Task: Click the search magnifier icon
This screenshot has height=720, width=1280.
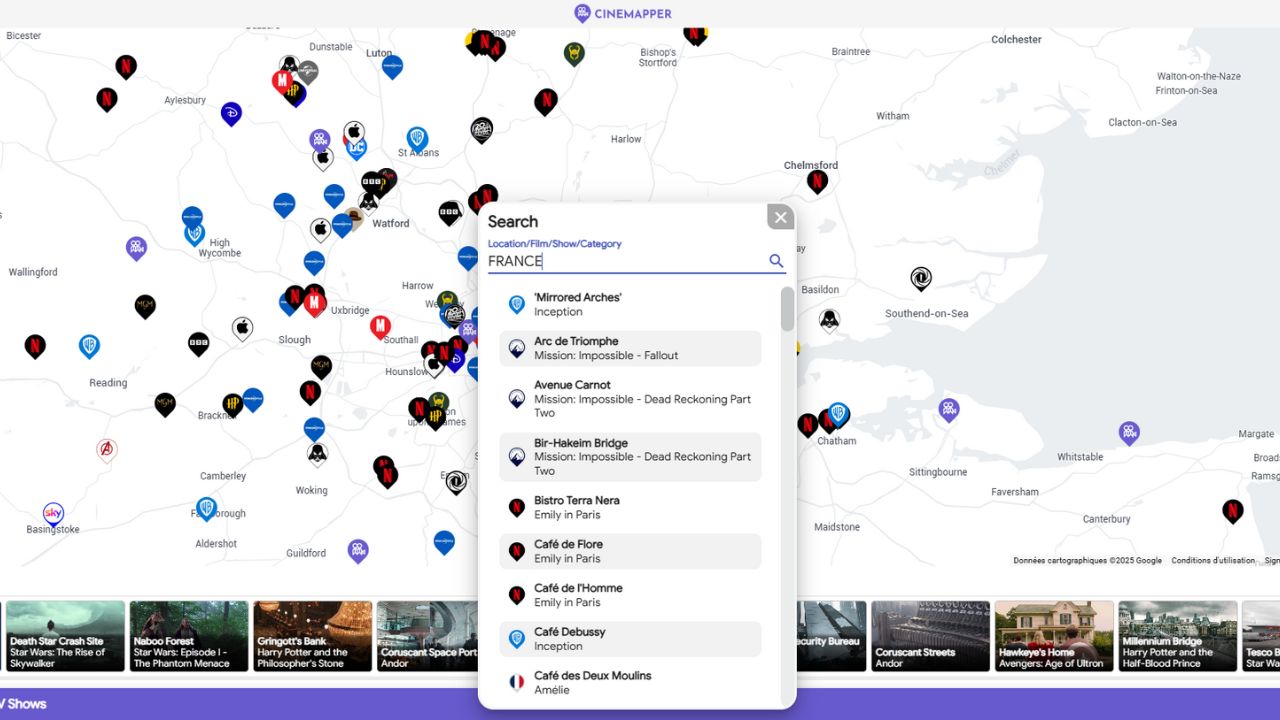Action: coord(776,261)
